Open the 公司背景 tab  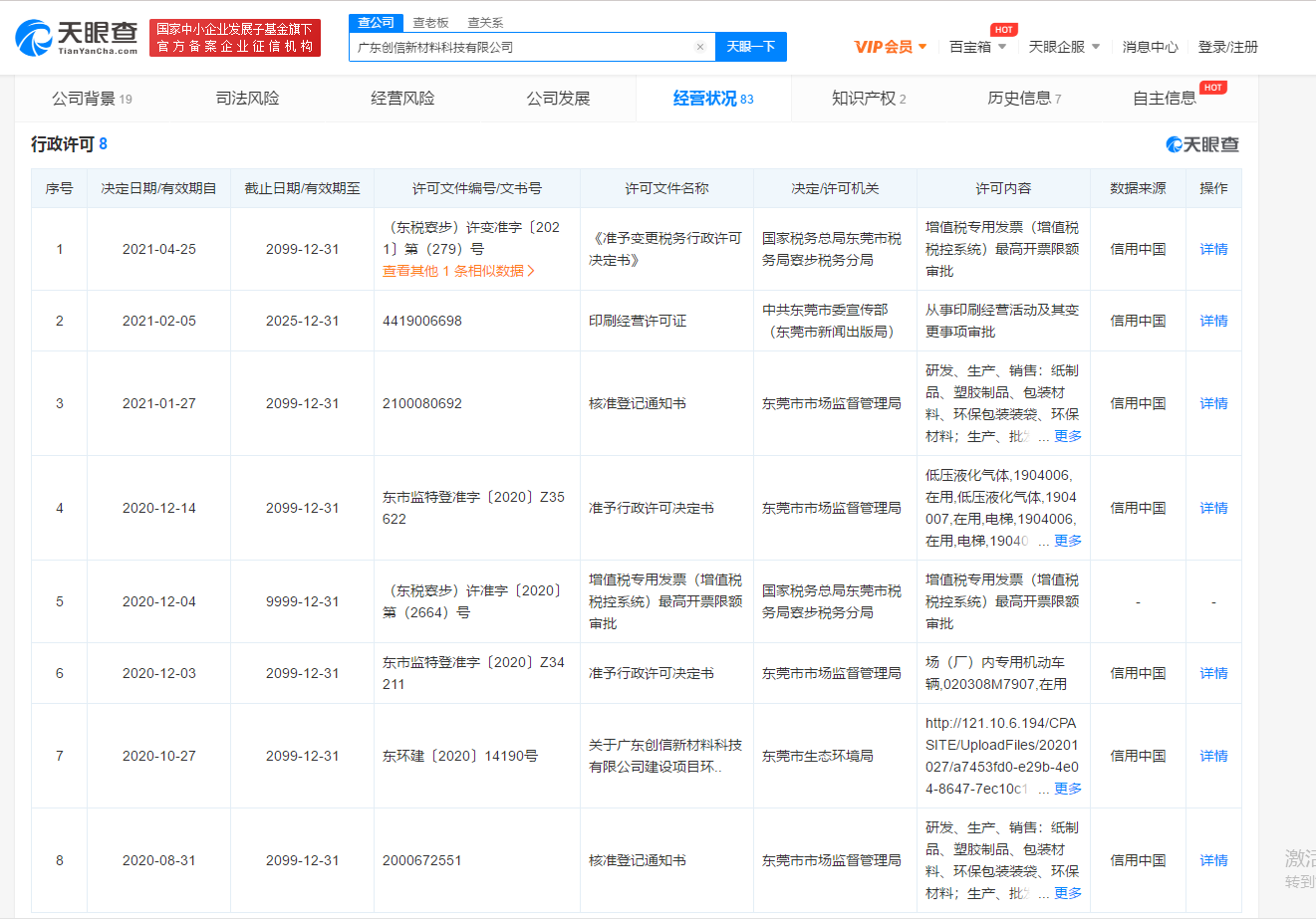[92, 99]
